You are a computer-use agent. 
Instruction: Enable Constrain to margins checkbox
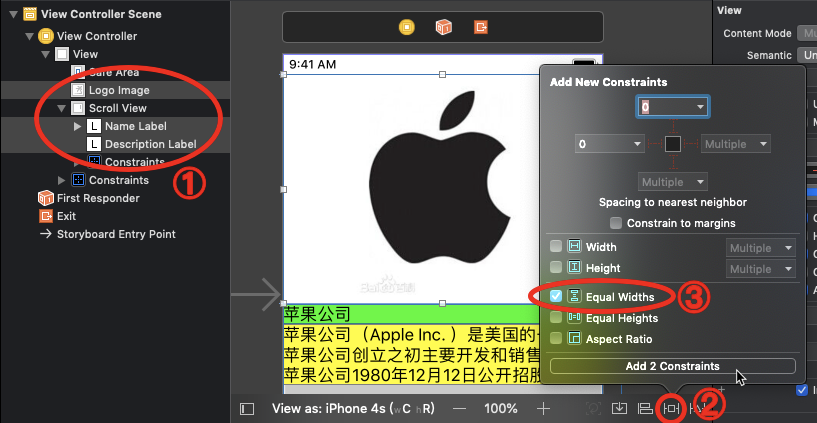(616, 223)
